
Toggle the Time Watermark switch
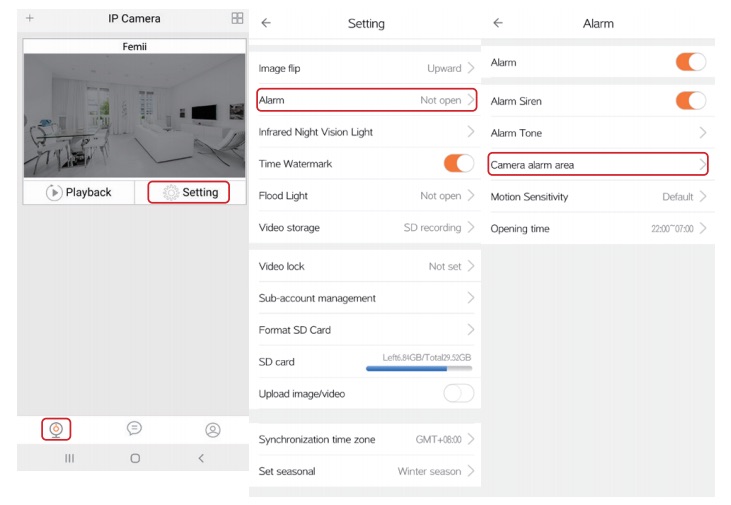(x=459, y=164)
